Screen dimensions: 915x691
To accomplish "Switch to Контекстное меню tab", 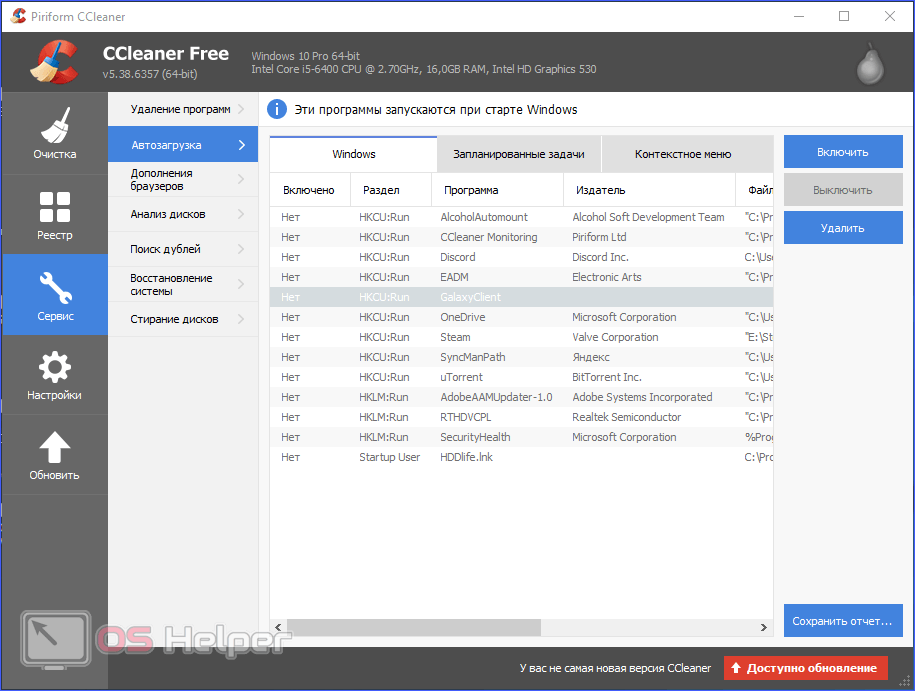I will pyautogui.click(x=683, y=154).
